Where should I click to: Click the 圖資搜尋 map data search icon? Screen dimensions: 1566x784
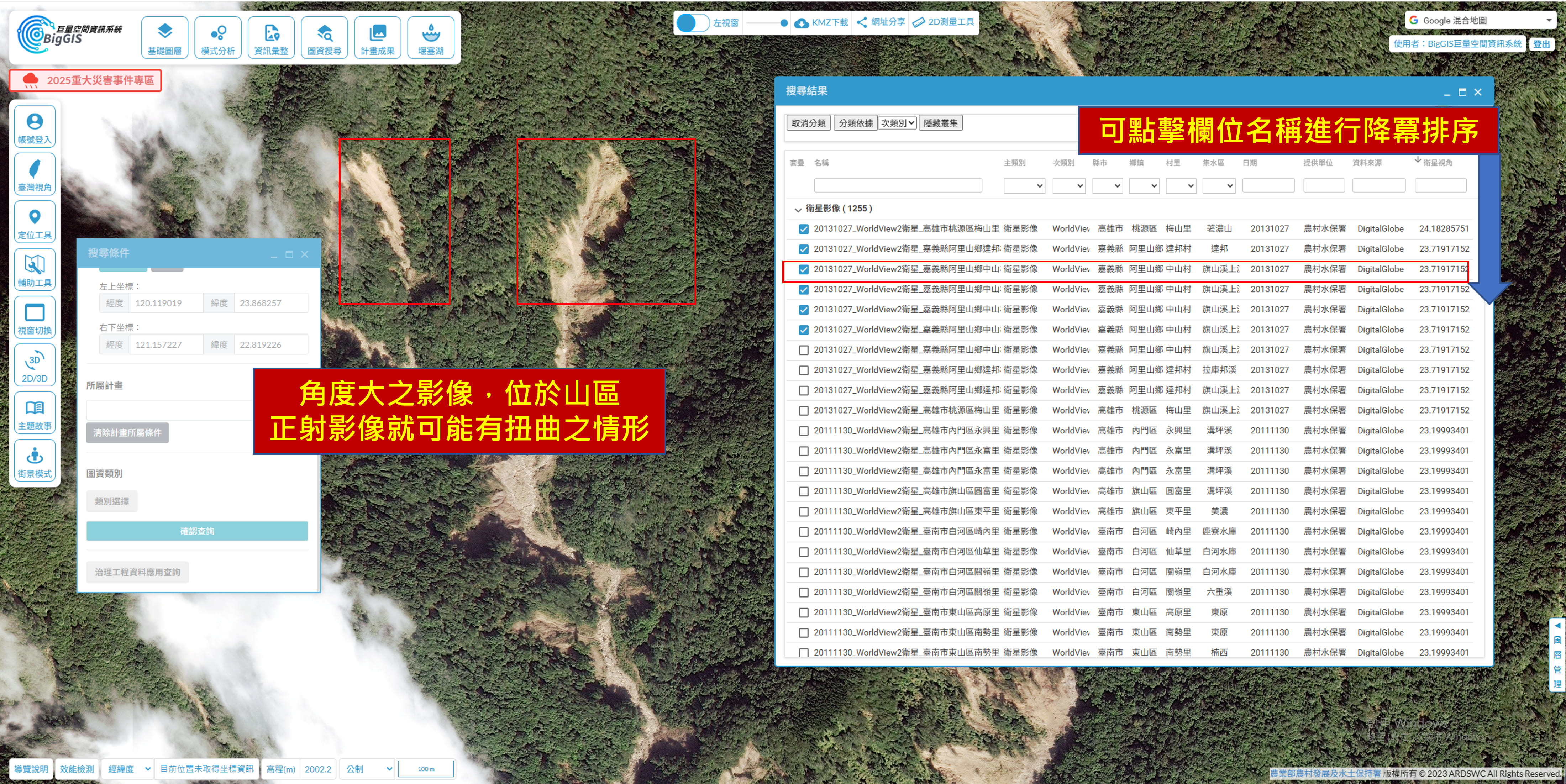324,38
